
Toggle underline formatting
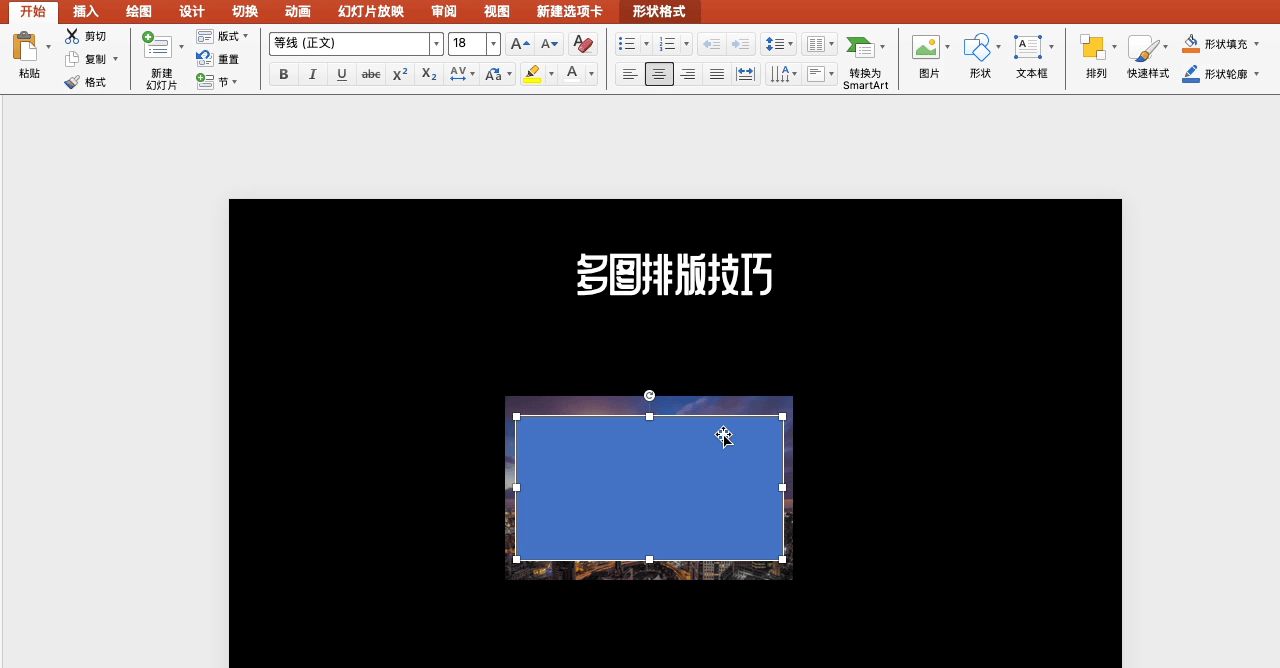tap(342, 74)
